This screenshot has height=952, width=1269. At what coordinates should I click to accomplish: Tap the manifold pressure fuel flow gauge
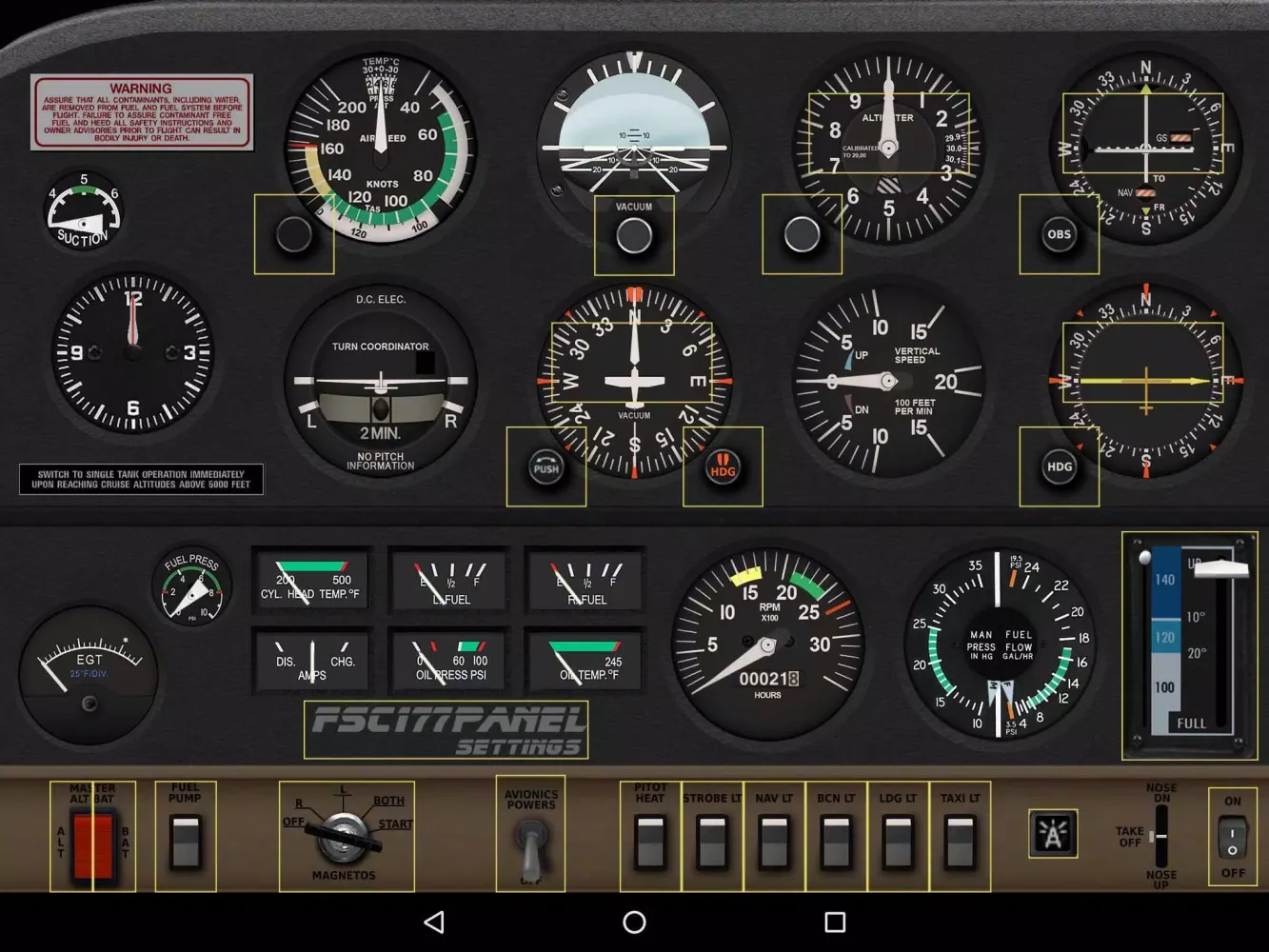click(1000, 644)
